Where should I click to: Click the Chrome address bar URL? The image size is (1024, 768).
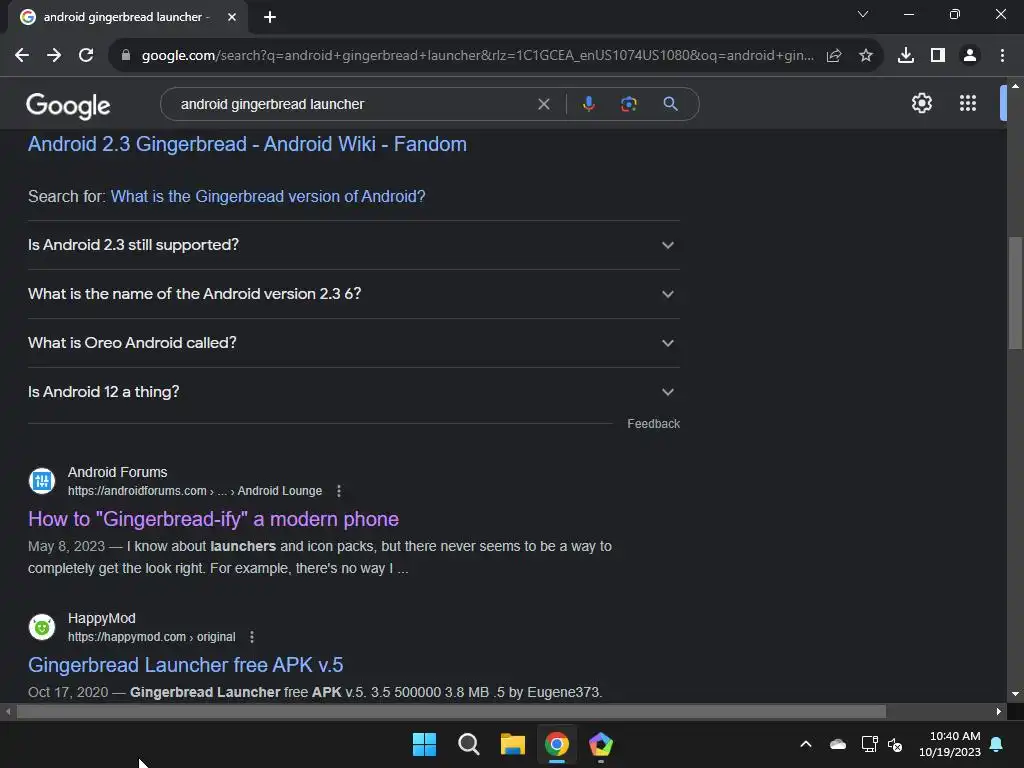477,56
